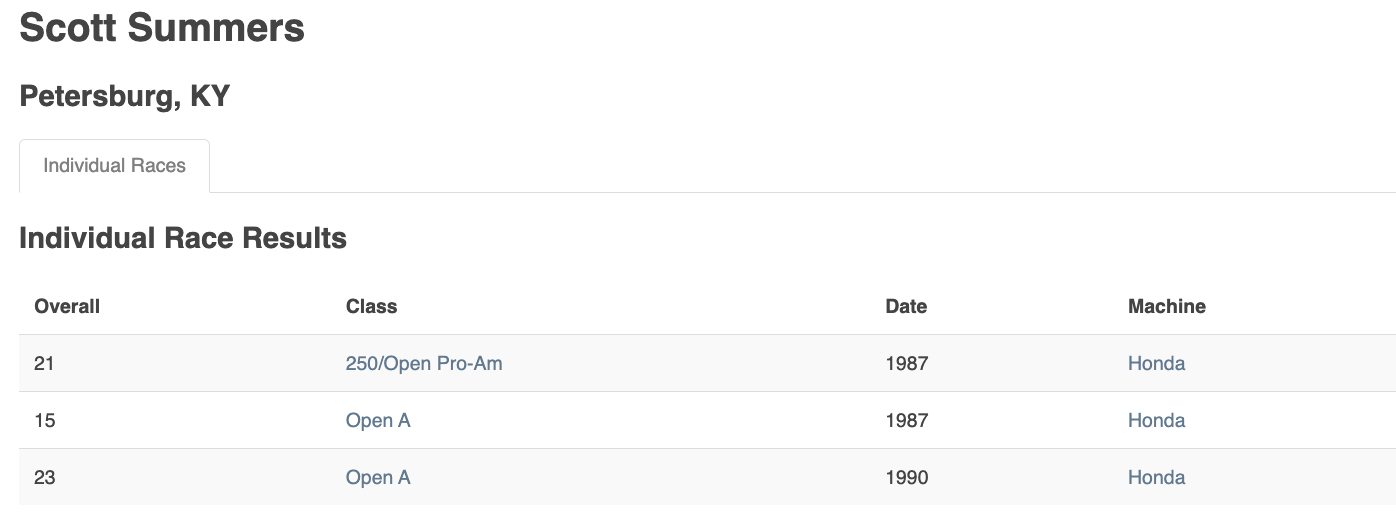Click the Machine column header
This screenshot has height=518, width=1396.
pyautogui.click(x=1167, y=307)
